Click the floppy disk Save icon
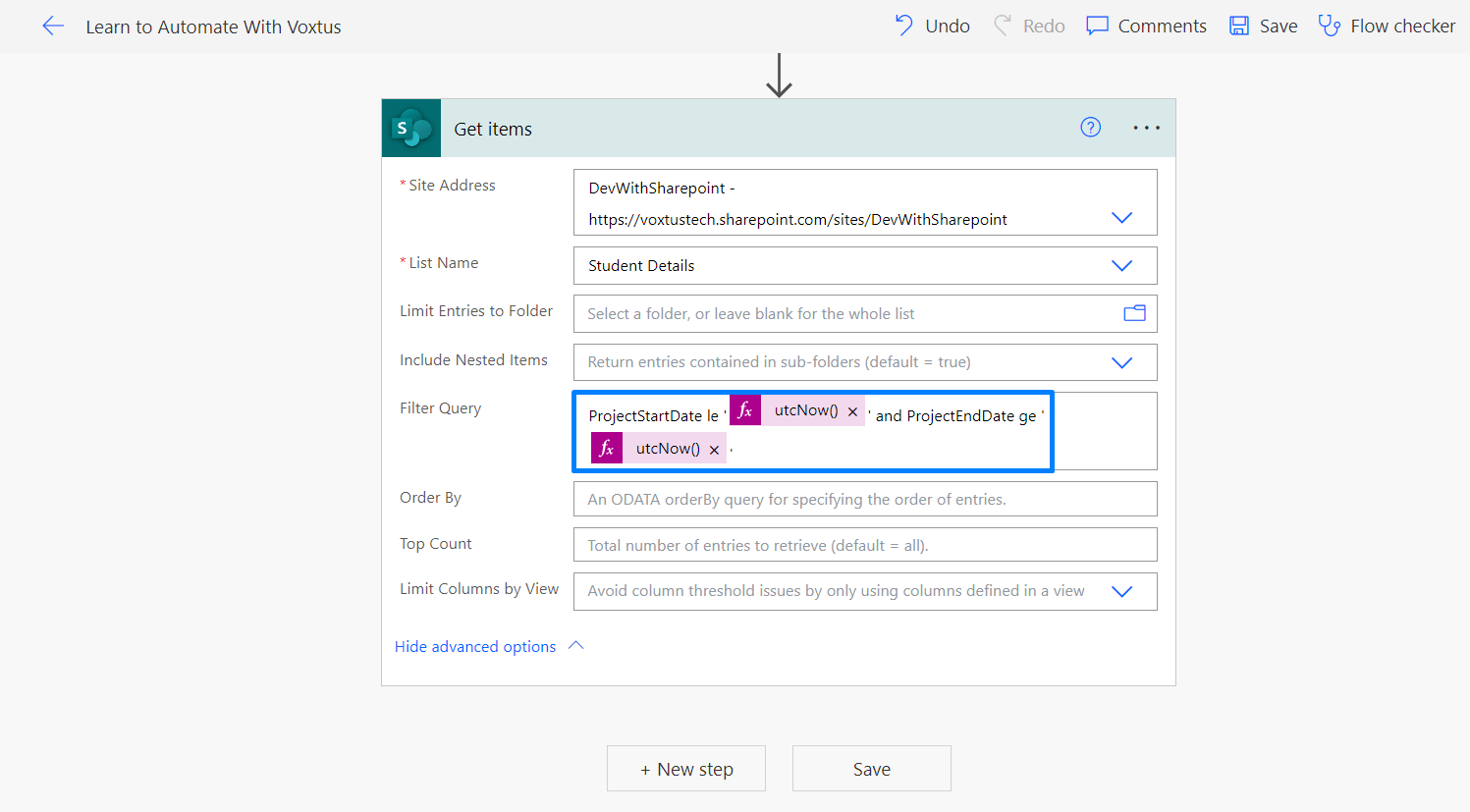This screenshot has height=812, width=1470. (x=1239, y=26)
